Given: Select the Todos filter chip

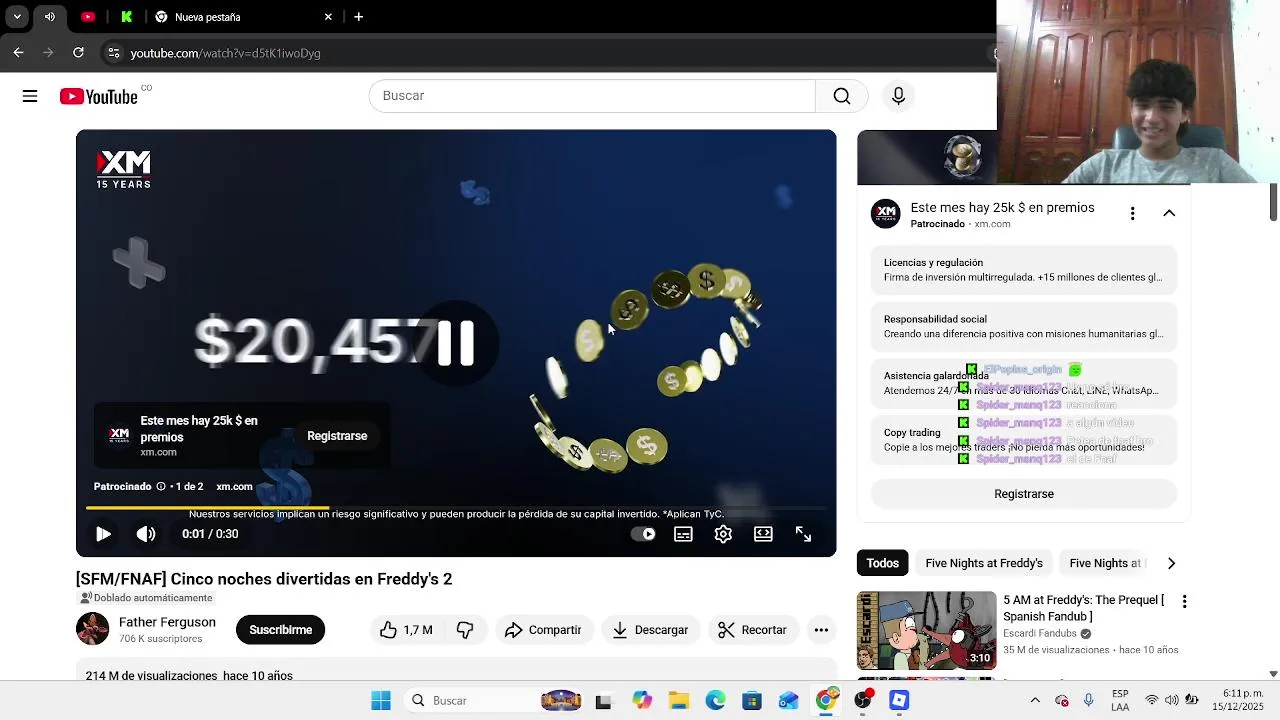Looking at the screenshot, I should coord(883,563).
